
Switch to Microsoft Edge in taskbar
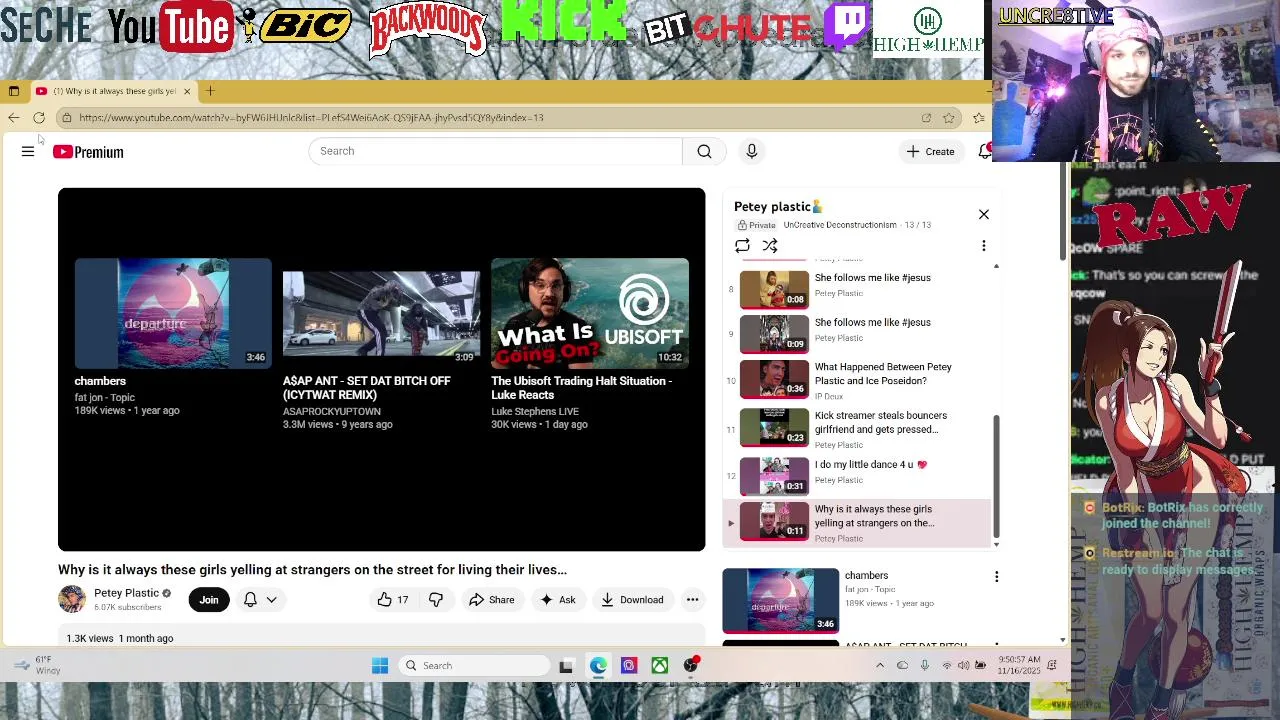point(598,666)
